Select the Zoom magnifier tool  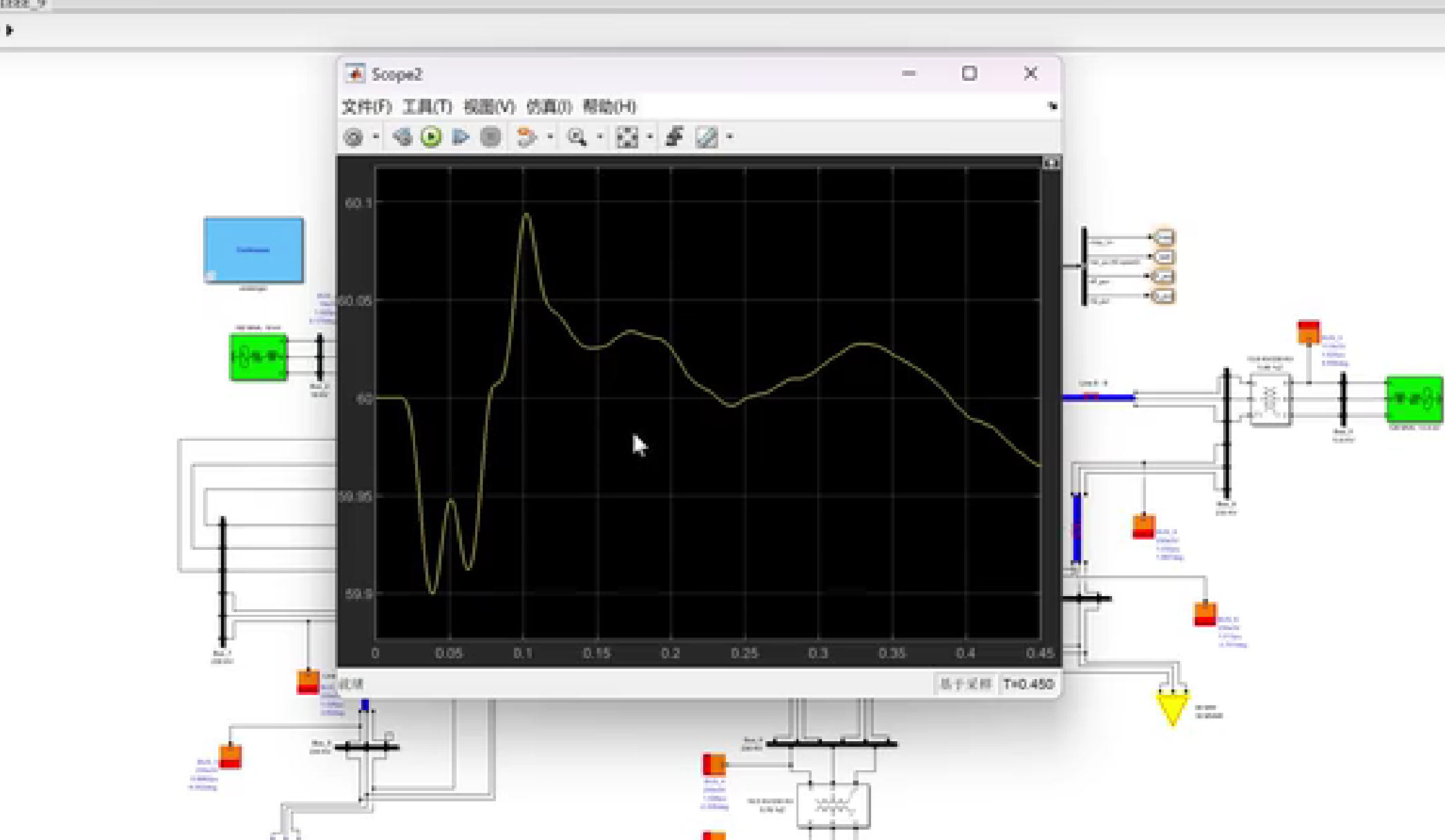pyautogui.click(x=577, y=137)
